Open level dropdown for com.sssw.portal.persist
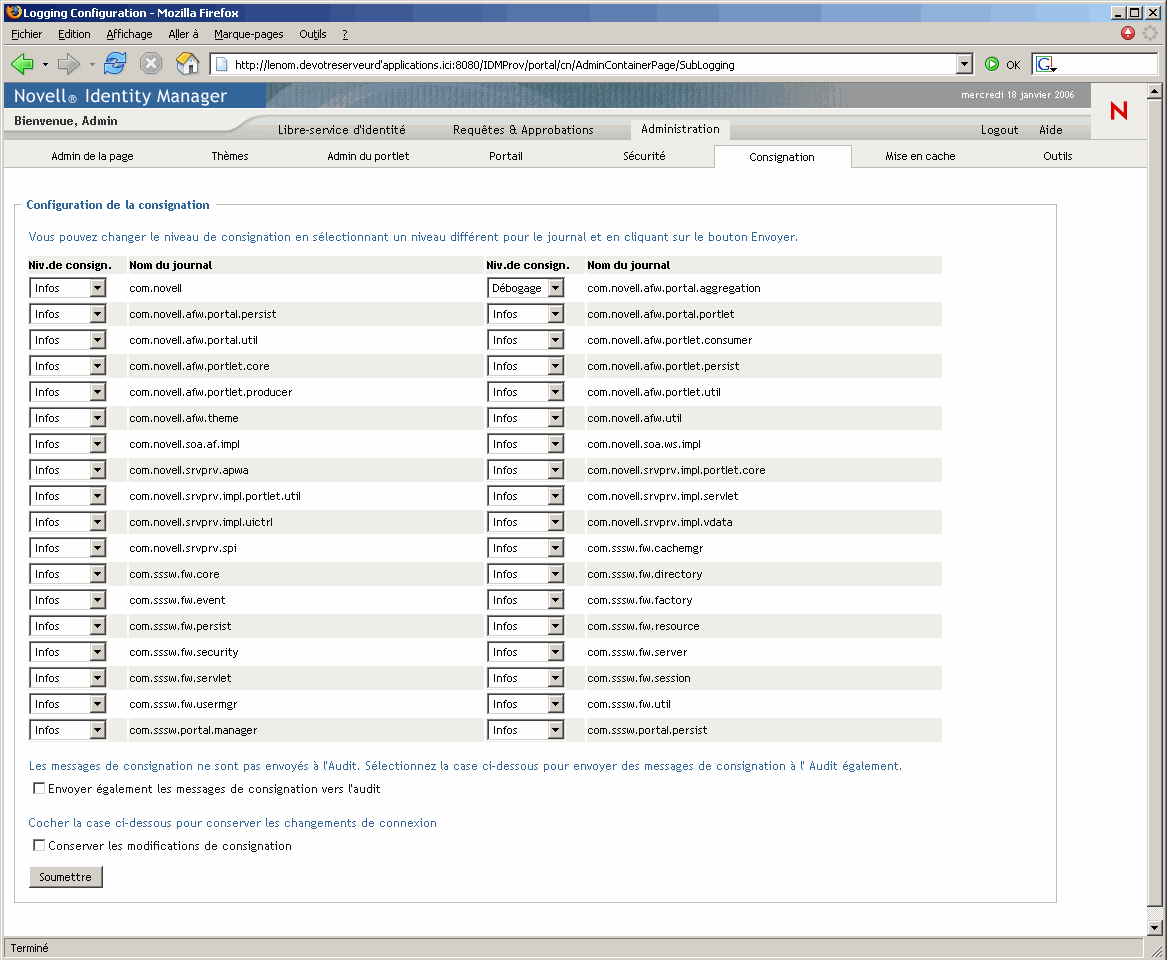 525,730
